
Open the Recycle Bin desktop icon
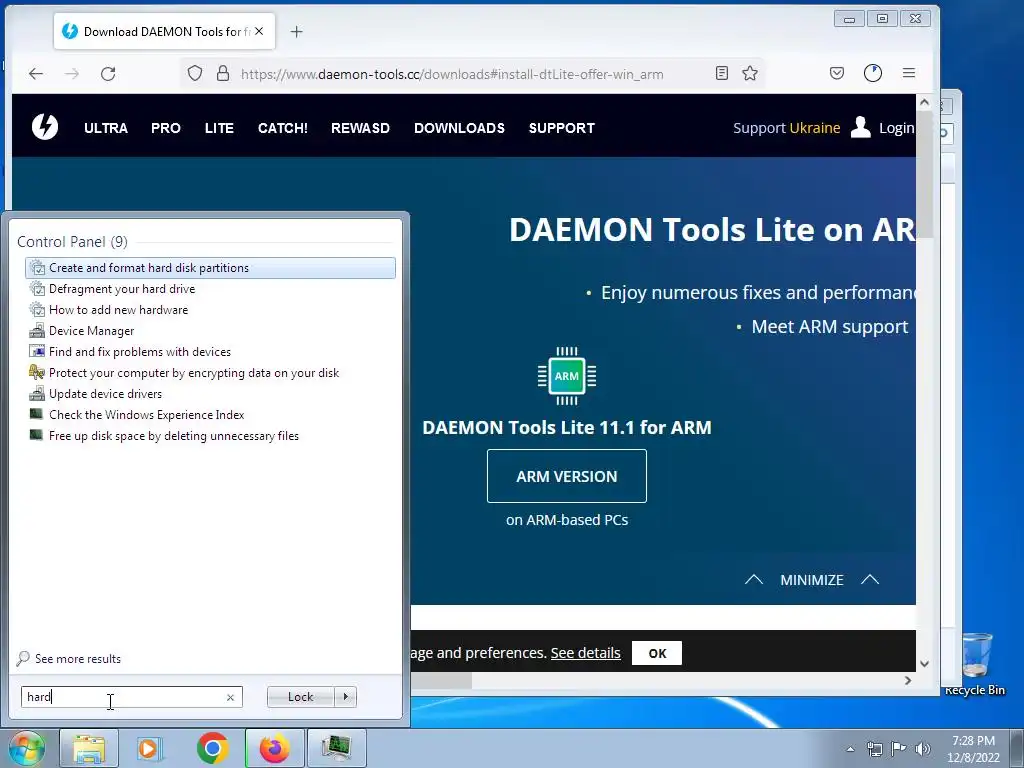[975, 664]
